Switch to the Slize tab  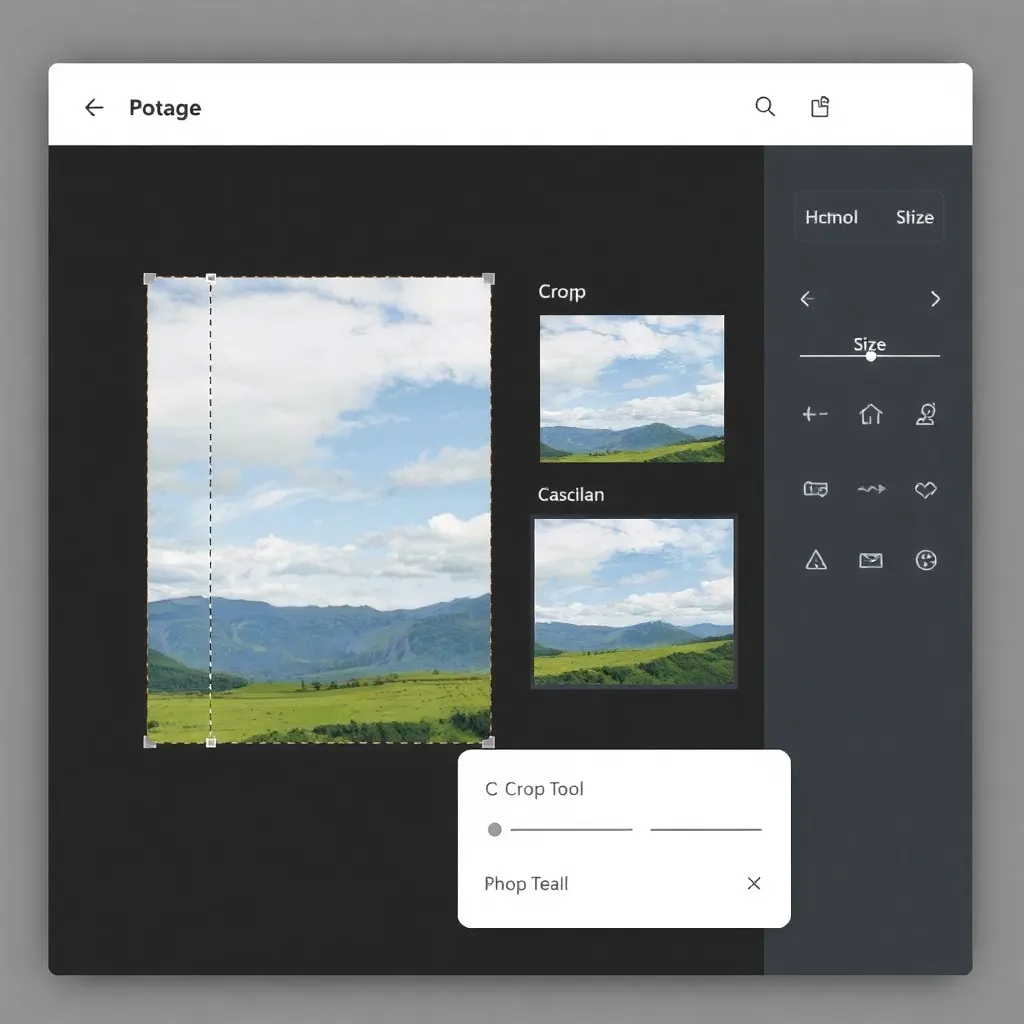click(913, 216)
